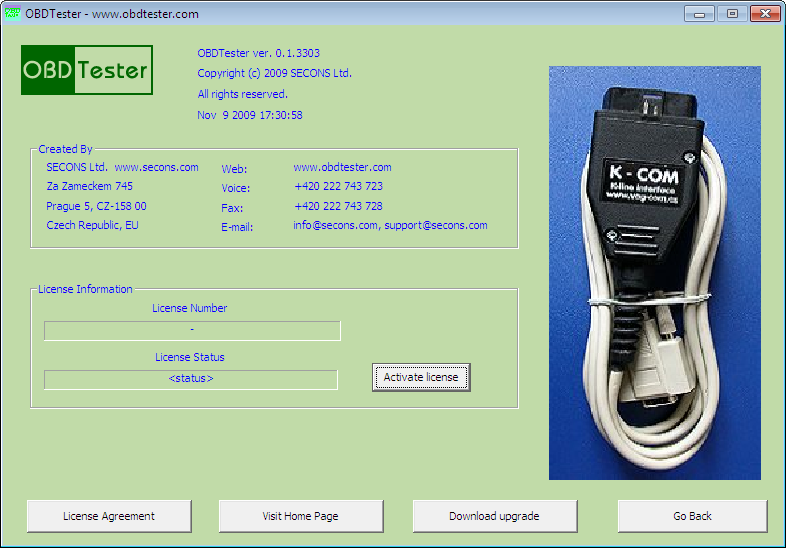The height and width of the screenshot is (548, 786).
Task: Select version text 'OBDTester ver. 0.1.3303'
Action: (258, 53)
